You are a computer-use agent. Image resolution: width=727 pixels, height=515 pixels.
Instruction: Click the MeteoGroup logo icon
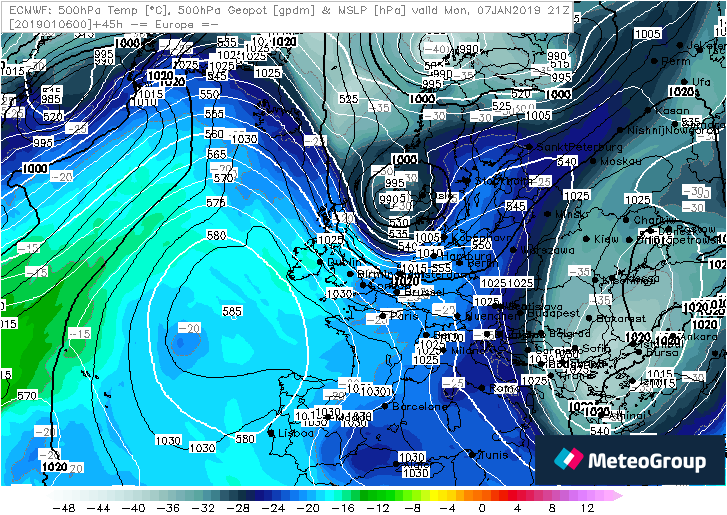pos(569,460)
